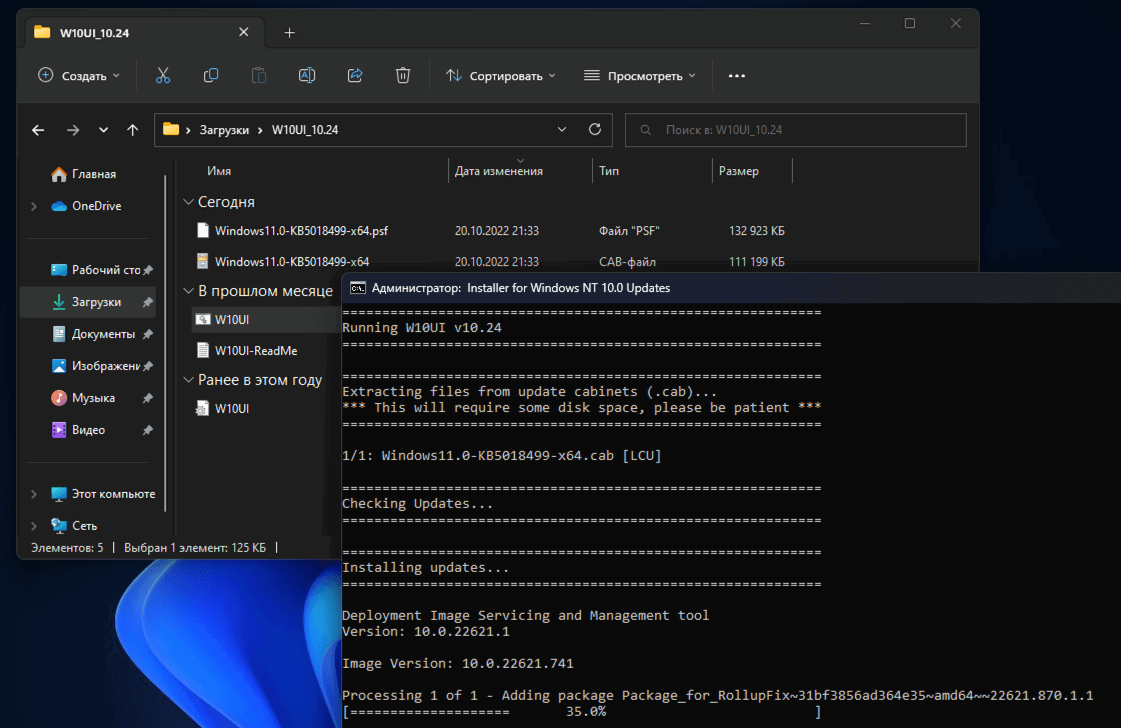
Task: Open a new tab with plus button
Action: point(289,32)
